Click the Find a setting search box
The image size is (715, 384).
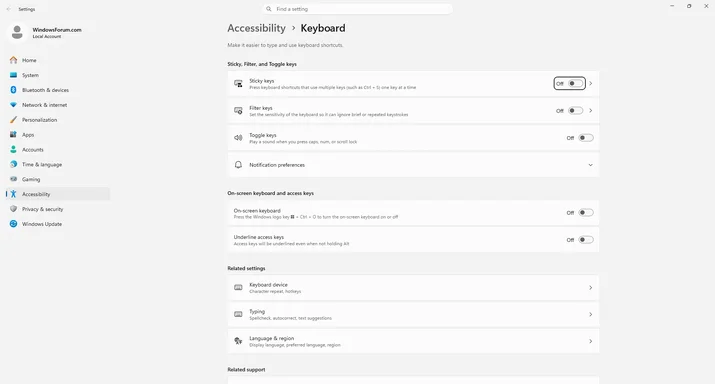[358, 9]
